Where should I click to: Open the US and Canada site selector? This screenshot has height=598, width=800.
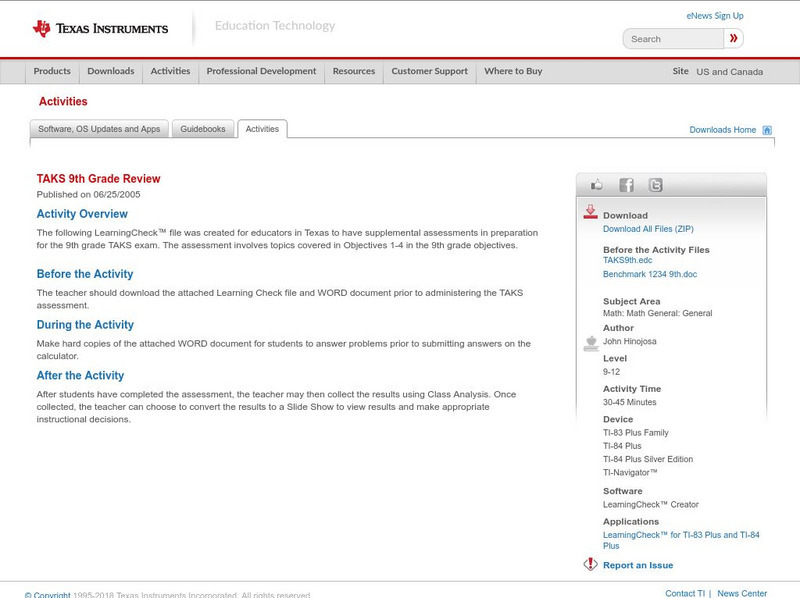pyautogui.click(x=729, y=72)
